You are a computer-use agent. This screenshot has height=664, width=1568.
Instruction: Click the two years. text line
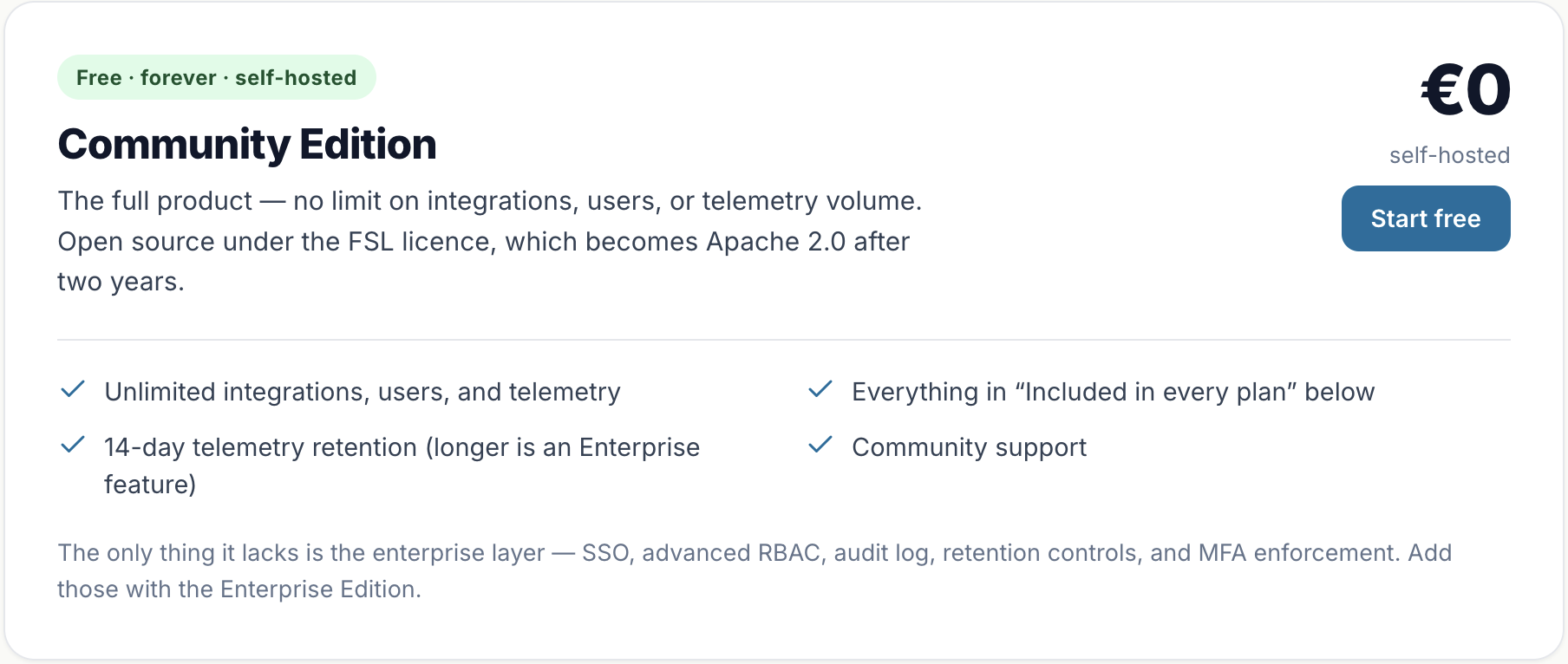(121, 282)
